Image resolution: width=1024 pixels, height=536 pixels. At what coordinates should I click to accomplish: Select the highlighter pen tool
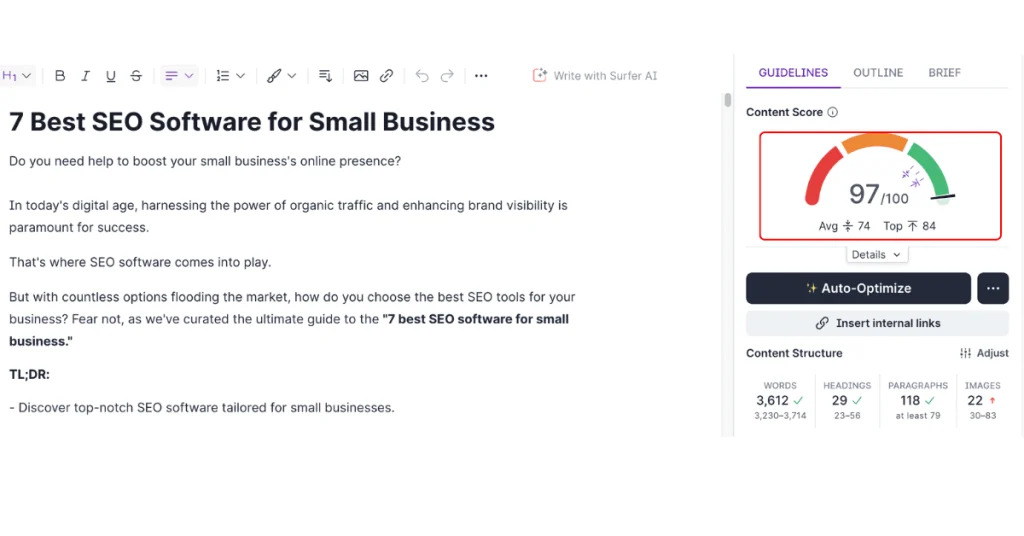tap(274, 76)
